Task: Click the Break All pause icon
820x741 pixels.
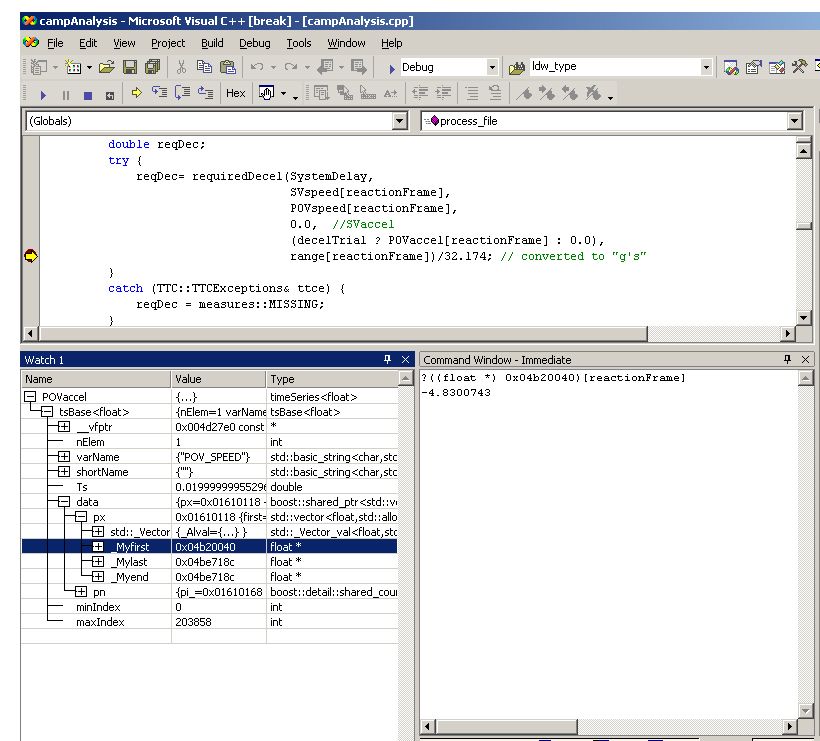Action: pos(65,95)
